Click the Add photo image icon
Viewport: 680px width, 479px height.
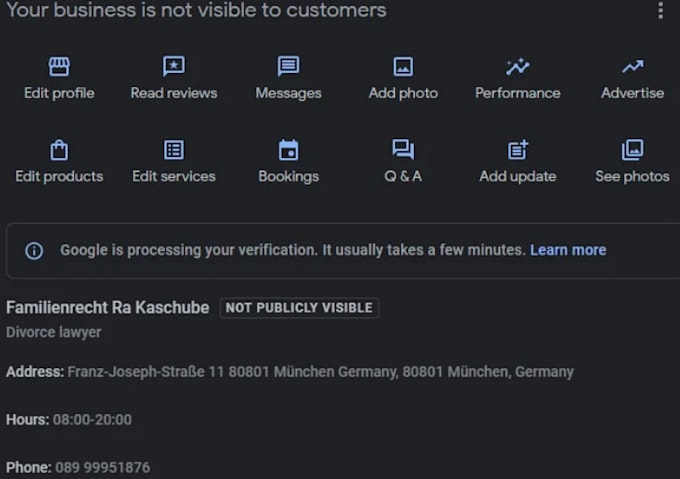tap(403, 67)
